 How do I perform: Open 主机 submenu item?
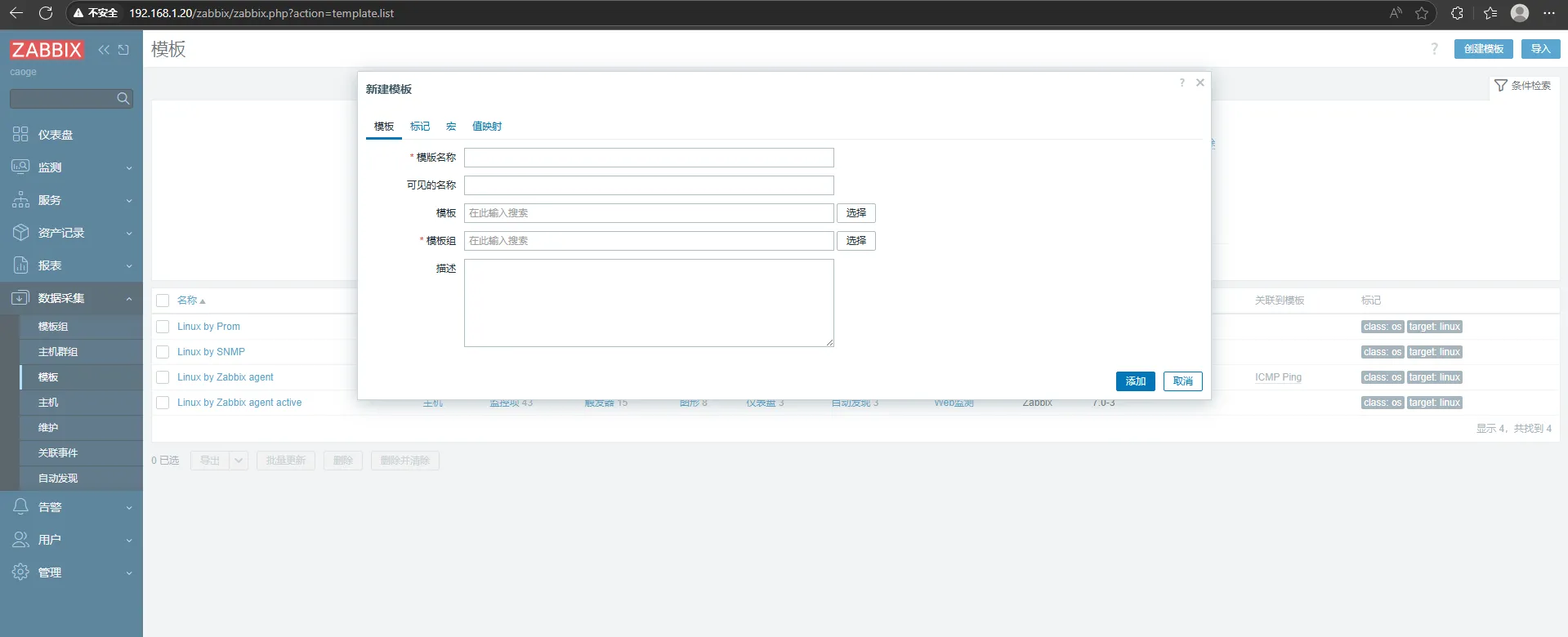(x=81, y=403)
